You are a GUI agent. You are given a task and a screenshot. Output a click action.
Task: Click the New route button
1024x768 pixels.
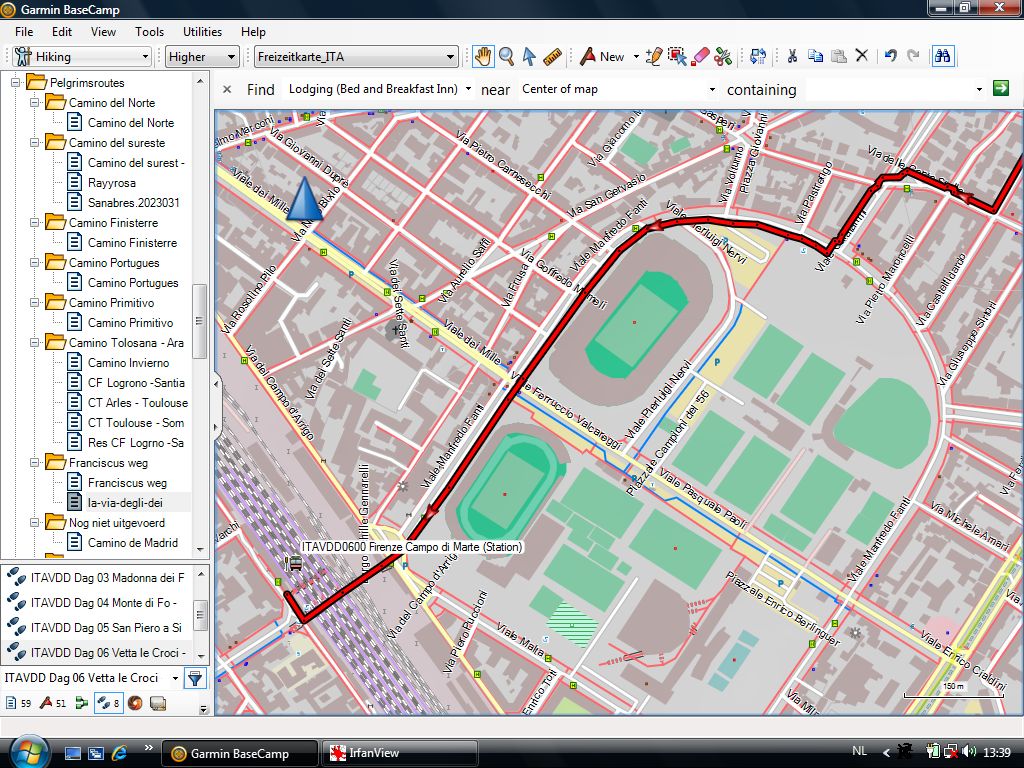[602, 57]
